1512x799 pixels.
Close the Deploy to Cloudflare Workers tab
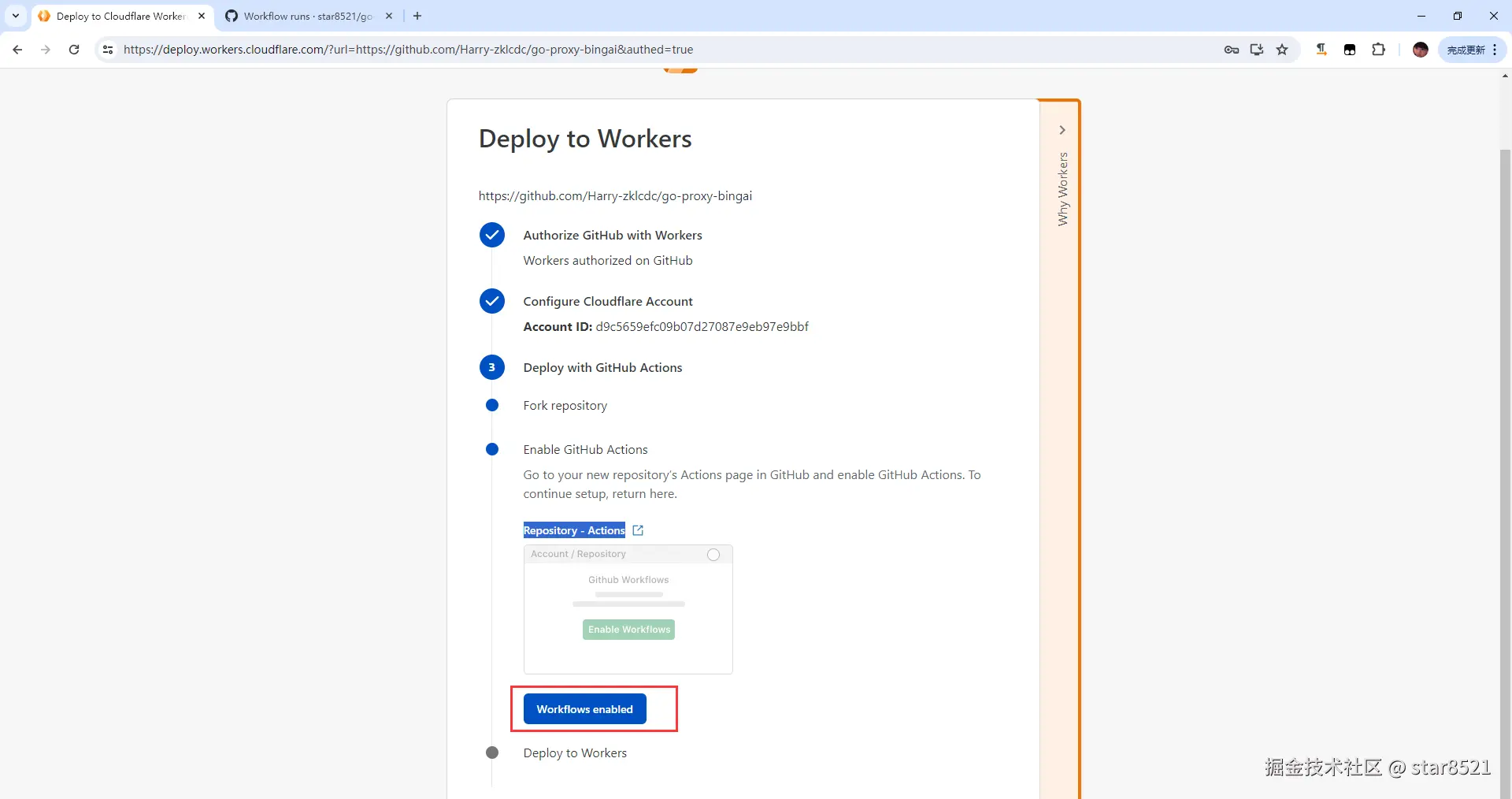(x=202, y=16)
